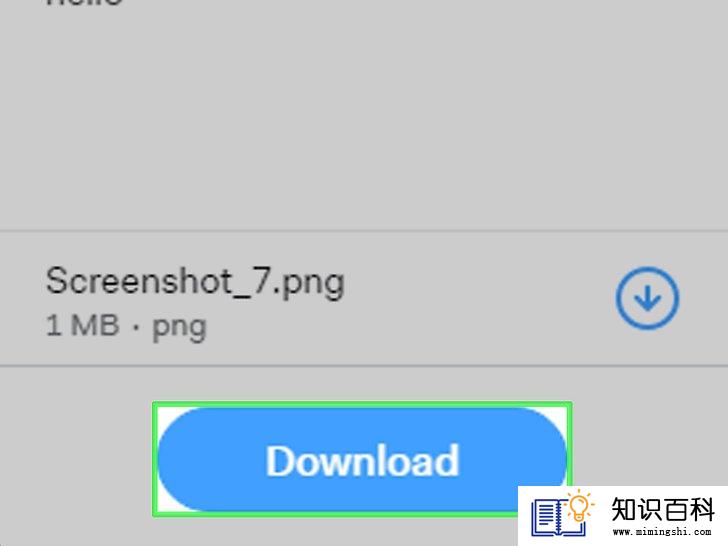Click the blank space left of Download button
This screenshot has height=546, width=728.
coord(76,460)
